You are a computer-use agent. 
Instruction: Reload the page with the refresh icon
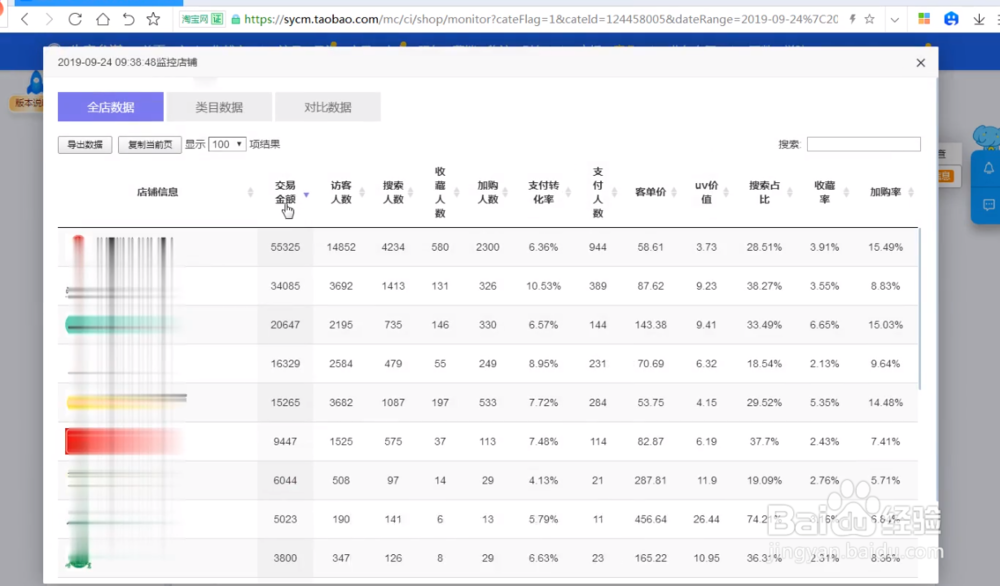coord(75,19)
